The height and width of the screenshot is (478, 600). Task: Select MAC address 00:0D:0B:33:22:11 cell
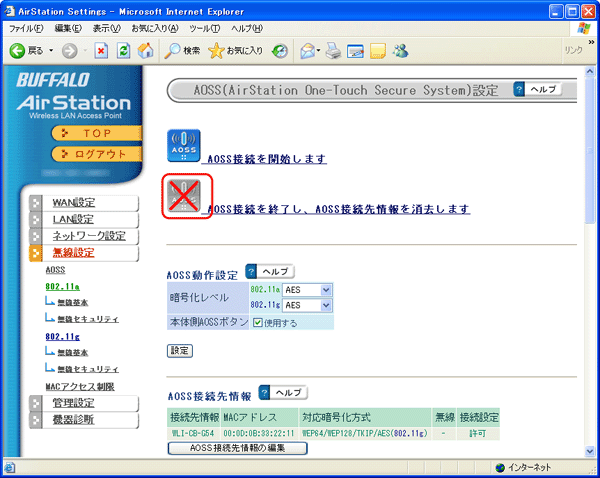[259, 434]
